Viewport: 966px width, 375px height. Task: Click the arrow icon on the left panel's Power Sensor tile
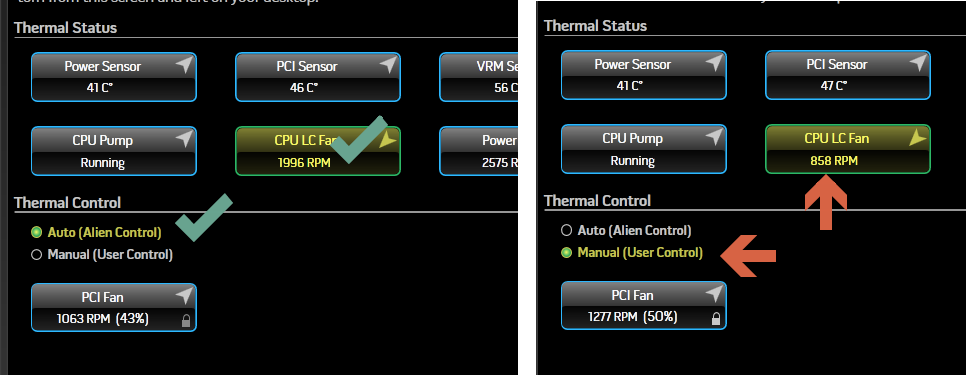point(184,65)
